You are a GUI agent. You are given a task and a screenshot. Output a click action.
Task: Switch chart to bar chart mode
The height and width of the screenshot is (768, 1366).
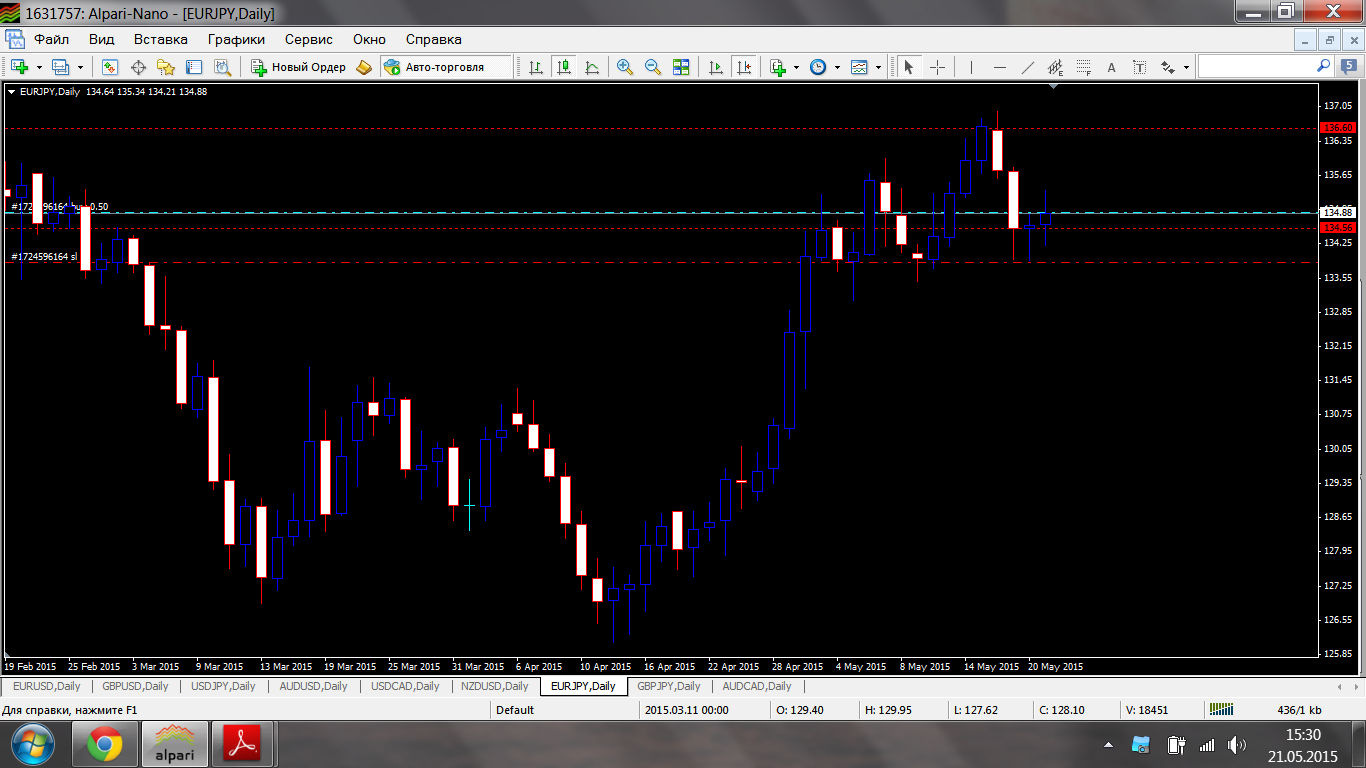(x=536, y=67)
